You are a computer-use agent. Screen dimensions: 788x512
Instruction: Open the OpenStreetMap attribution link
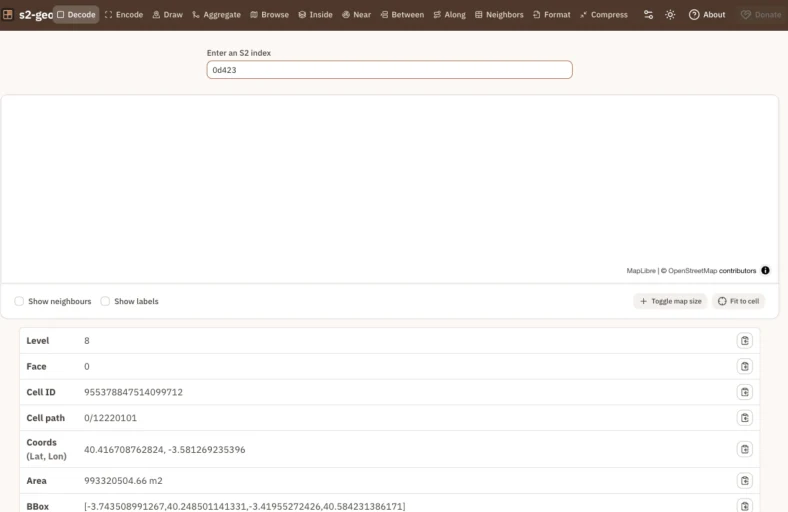pos(692,270)
